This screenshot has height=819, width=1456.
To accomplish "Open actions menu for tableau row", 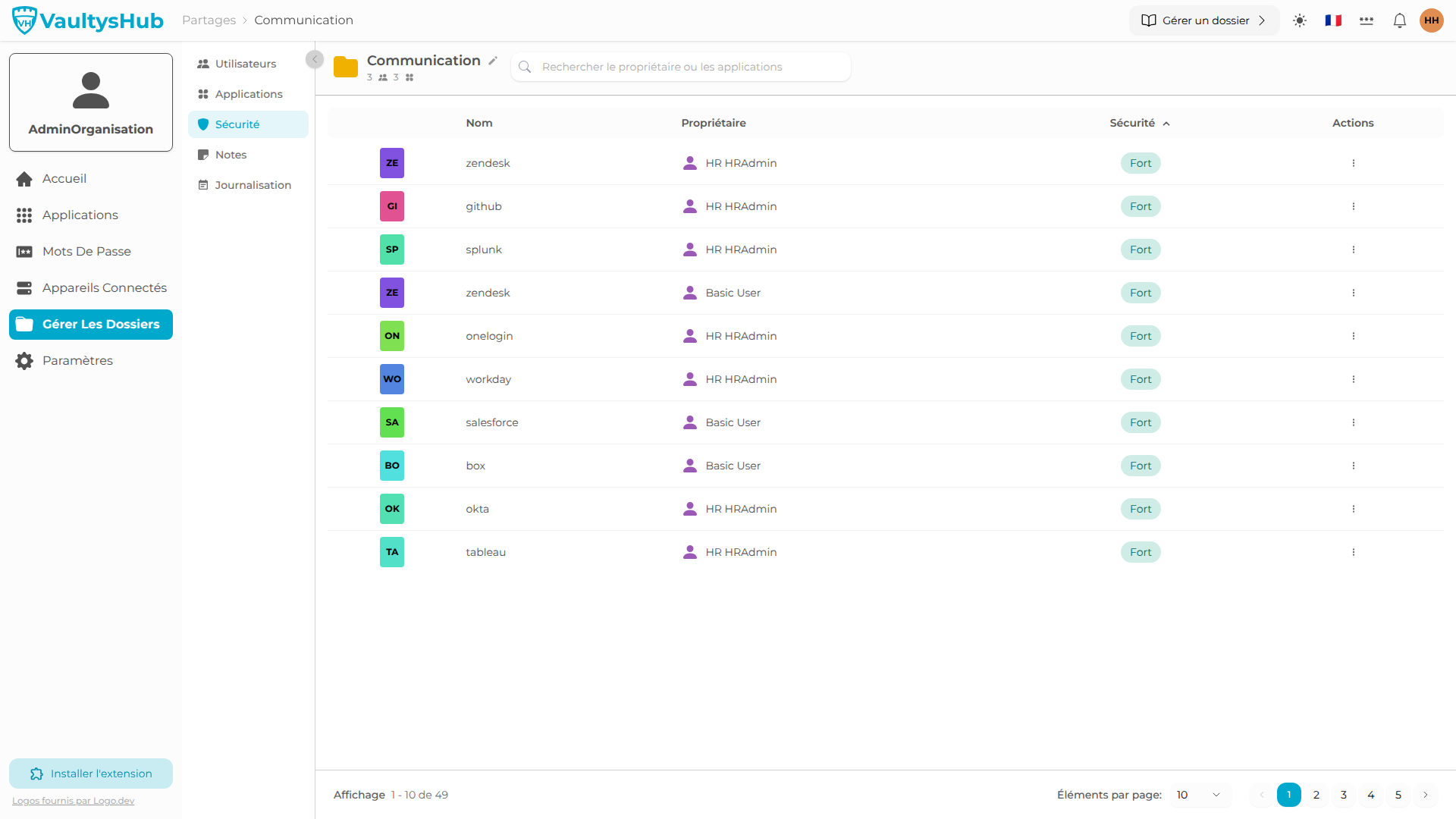I will coord(1354,552).
